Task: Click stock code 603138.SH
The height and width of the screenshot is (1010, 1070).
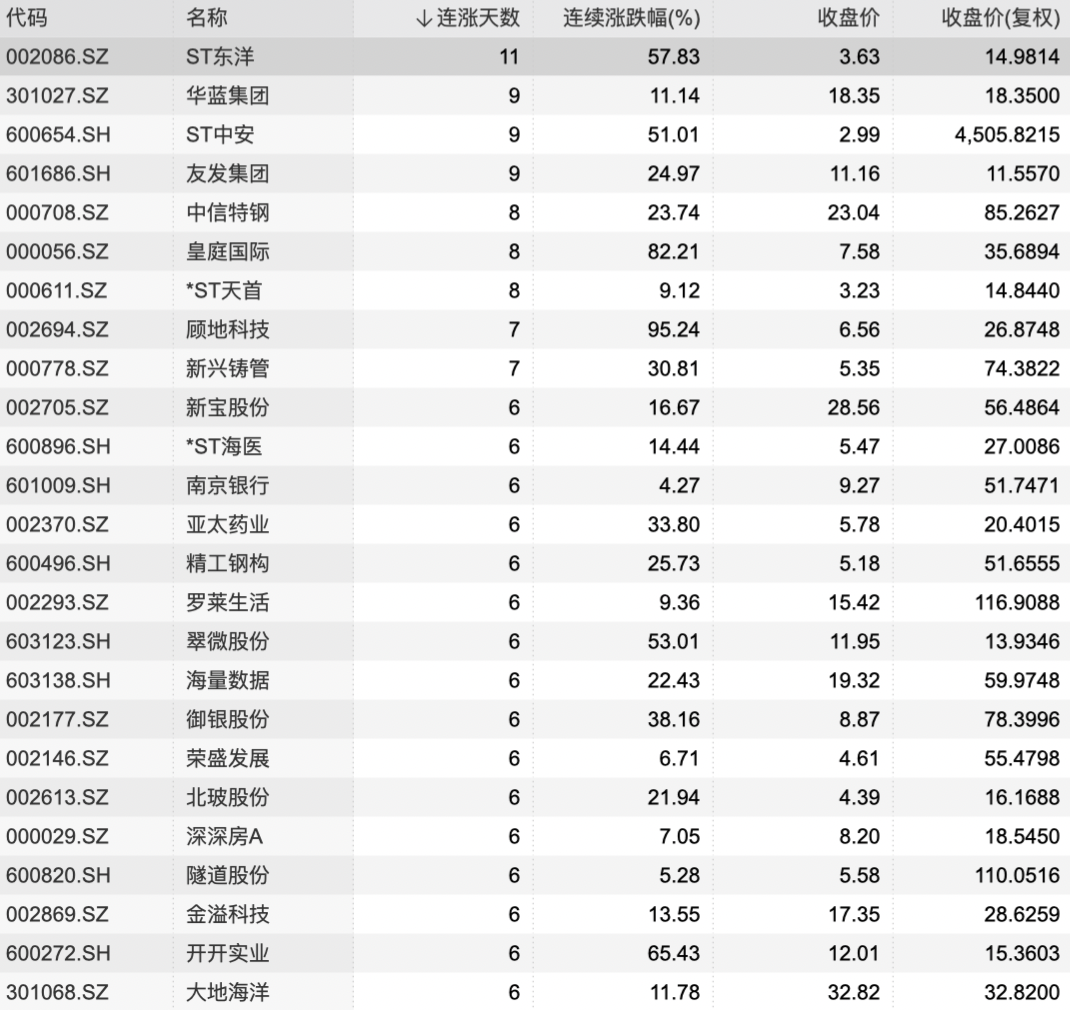Action: tap(58, 680)
